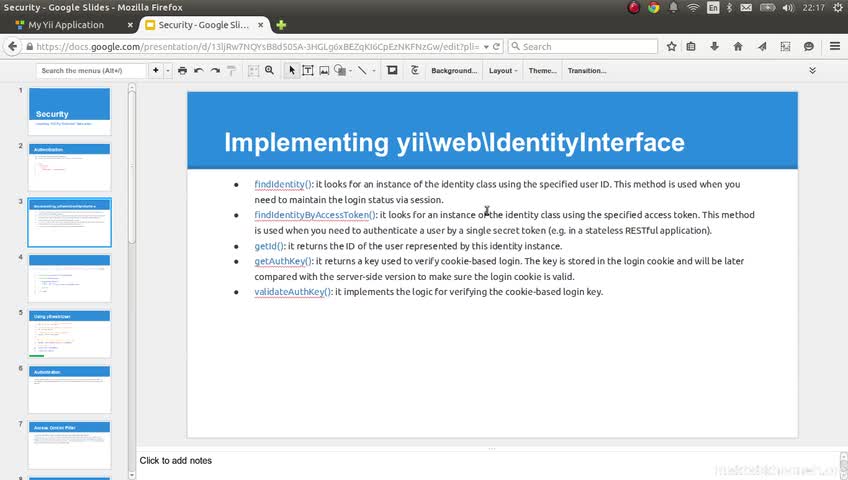Screen dimensions: 848x480
Task: Click the getAuthKey() link
Action: click(x=283, y=261)
